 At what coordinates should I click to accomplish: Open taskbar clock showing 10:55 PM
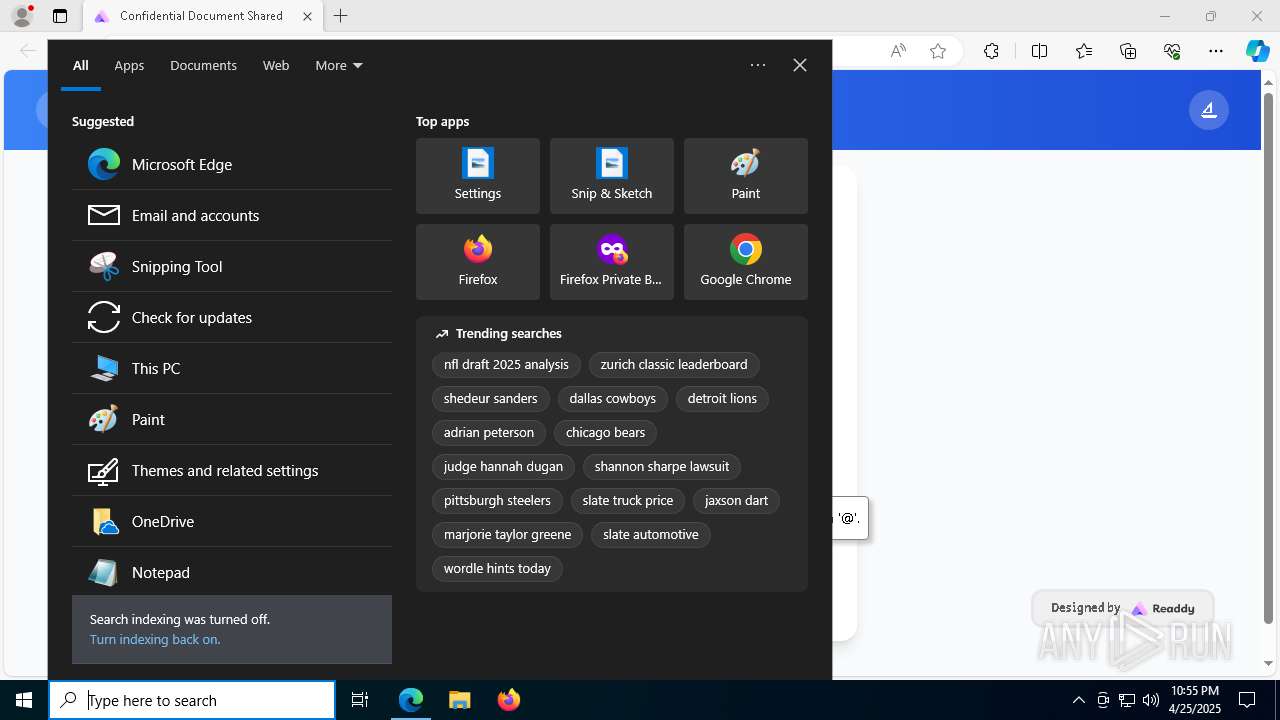[x=1194, y=700]
